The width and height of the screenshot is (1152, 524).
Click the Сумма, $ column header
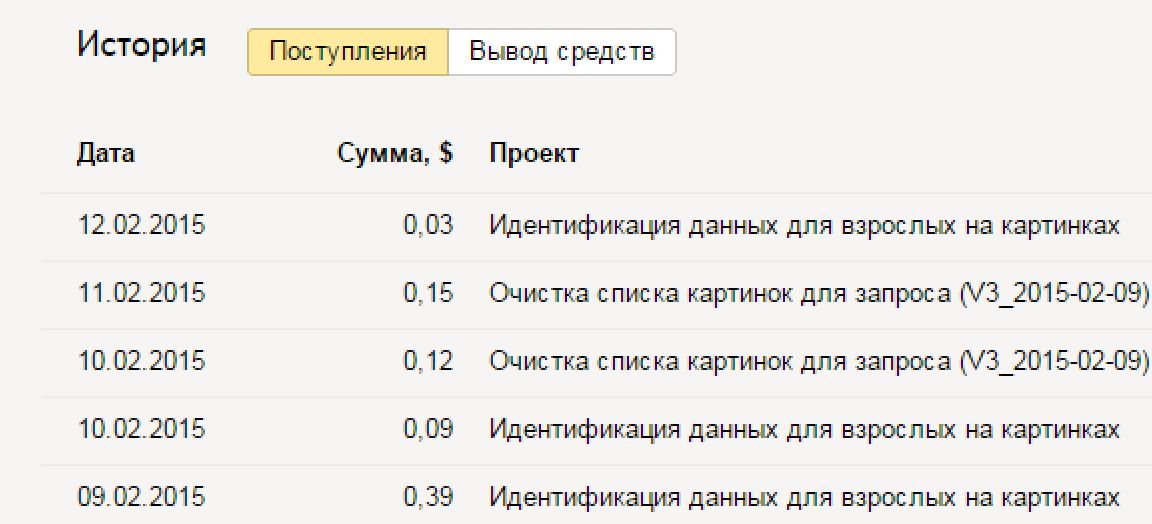click(x=395, y=154)
